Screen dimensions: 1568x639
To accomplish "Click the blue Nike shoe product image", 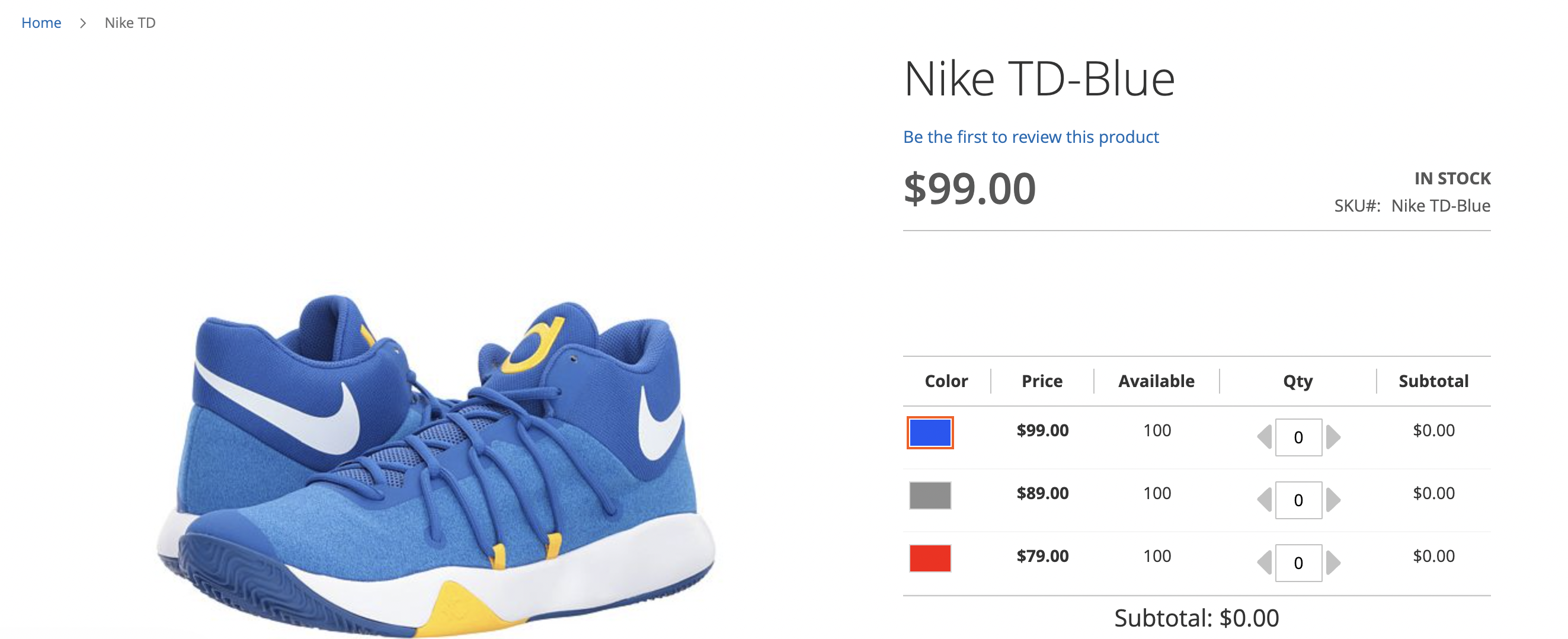I will pos(435,463).
